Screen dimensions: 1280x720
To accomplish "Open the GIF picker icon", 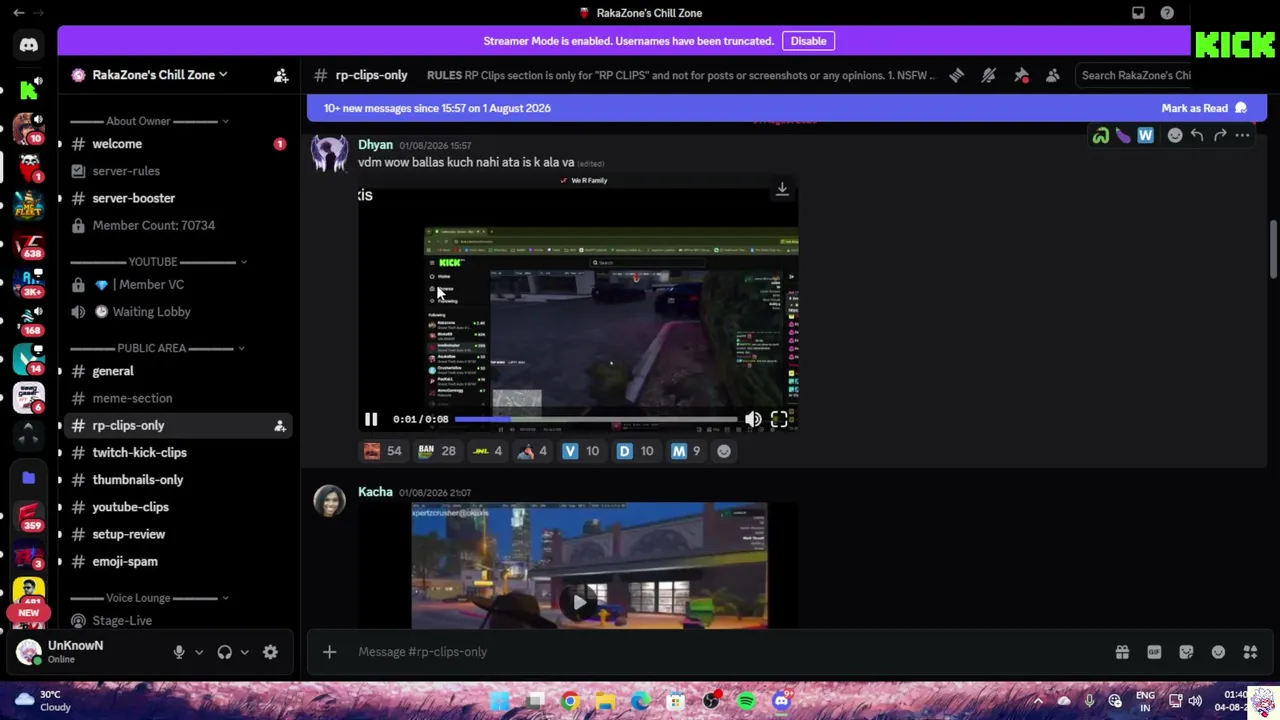I will 1154,652.
